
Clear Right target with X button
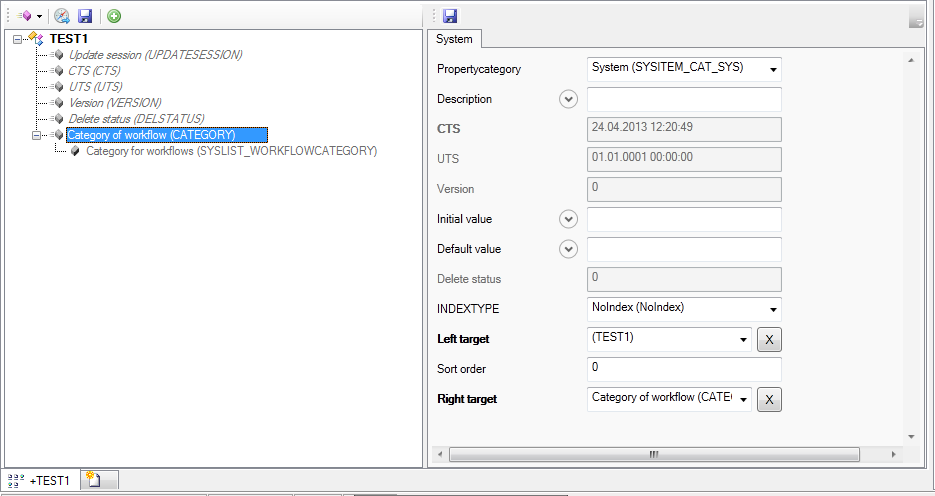768,400
